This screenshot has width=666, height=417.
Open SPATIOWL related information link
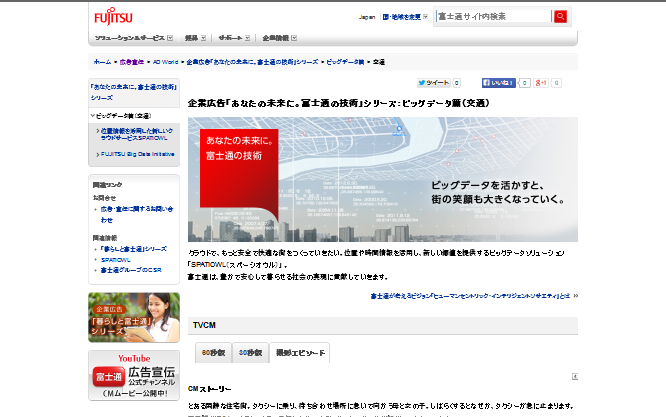(x=116, y=260)
